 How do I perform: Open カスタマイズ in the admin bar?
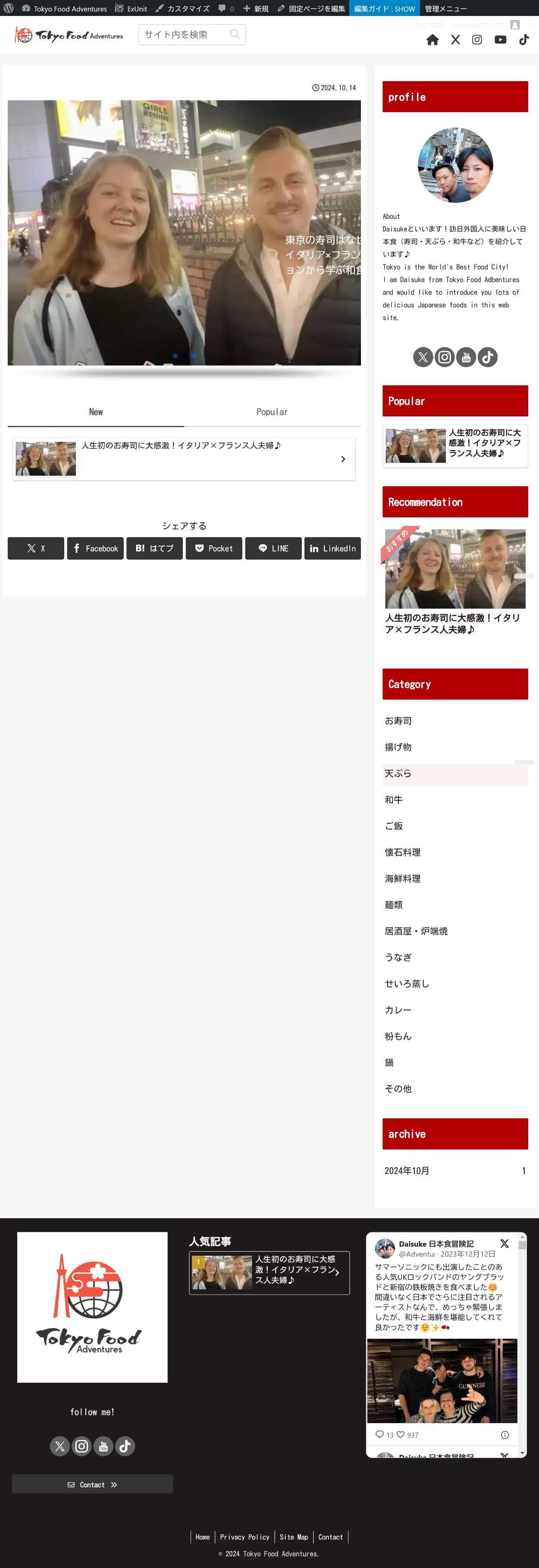[182, 9]
